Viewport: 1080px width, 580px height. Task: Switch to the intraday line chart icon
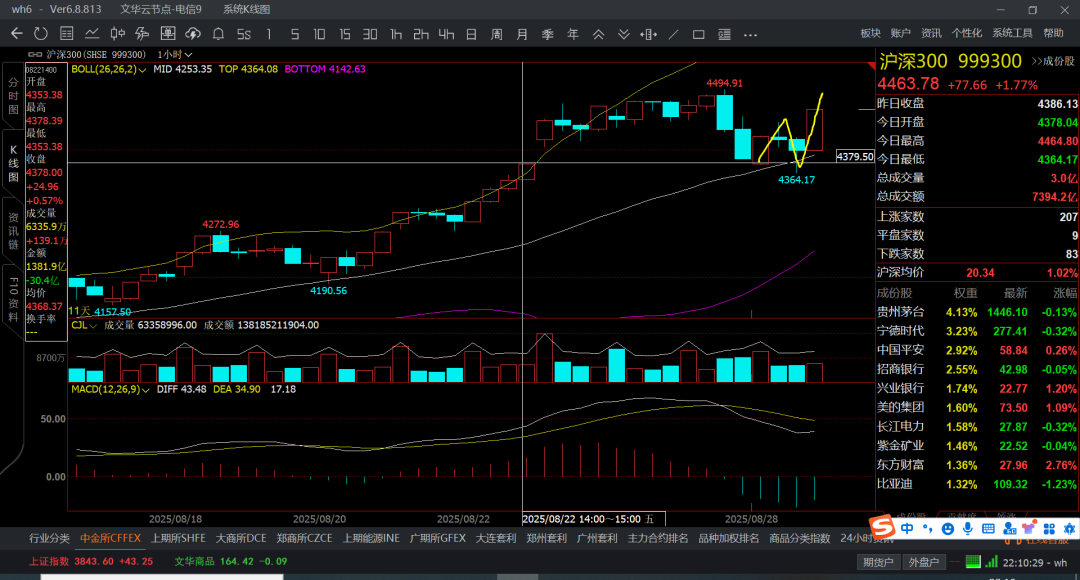(x=92, y=34)
